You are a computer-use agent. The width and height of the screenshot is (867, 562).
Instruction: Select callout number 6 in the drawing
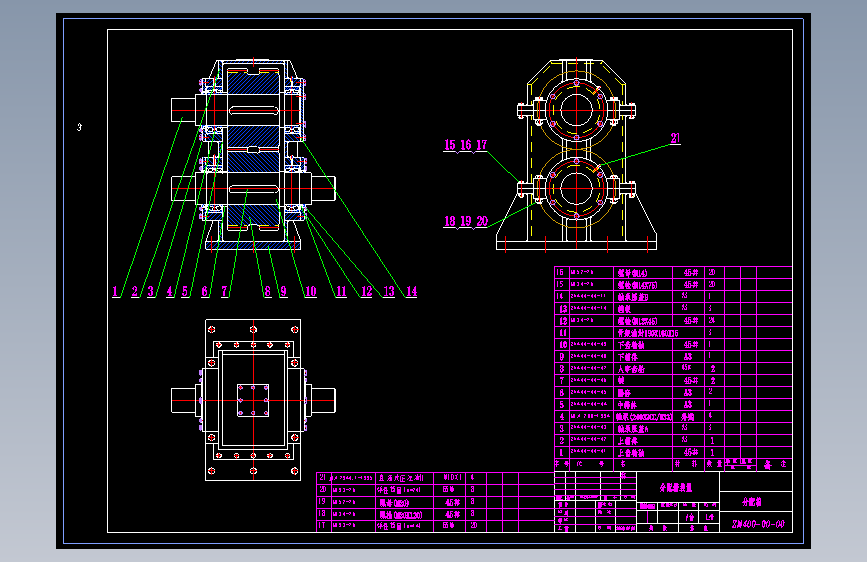point(205,291)
